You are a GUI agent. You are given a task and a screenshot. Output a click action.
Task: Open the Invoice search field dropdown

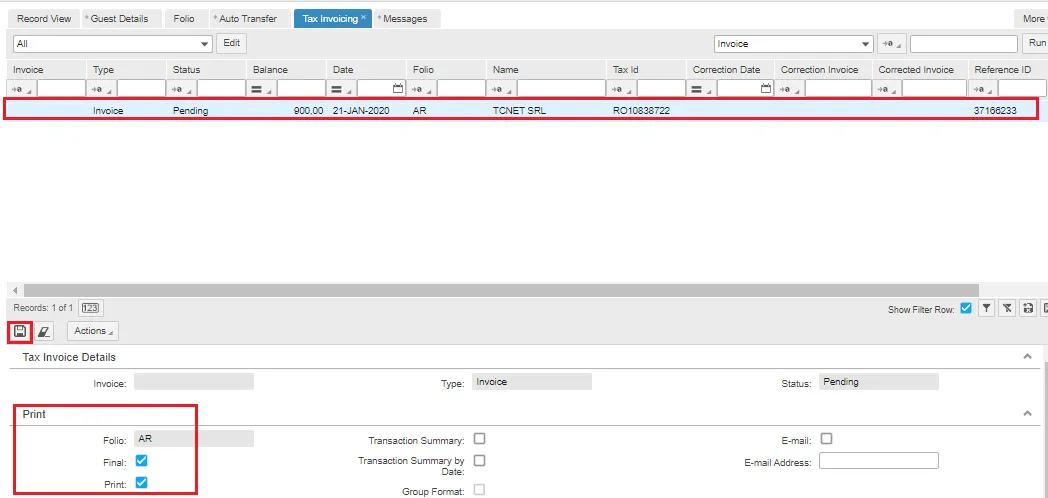(866, 44)
